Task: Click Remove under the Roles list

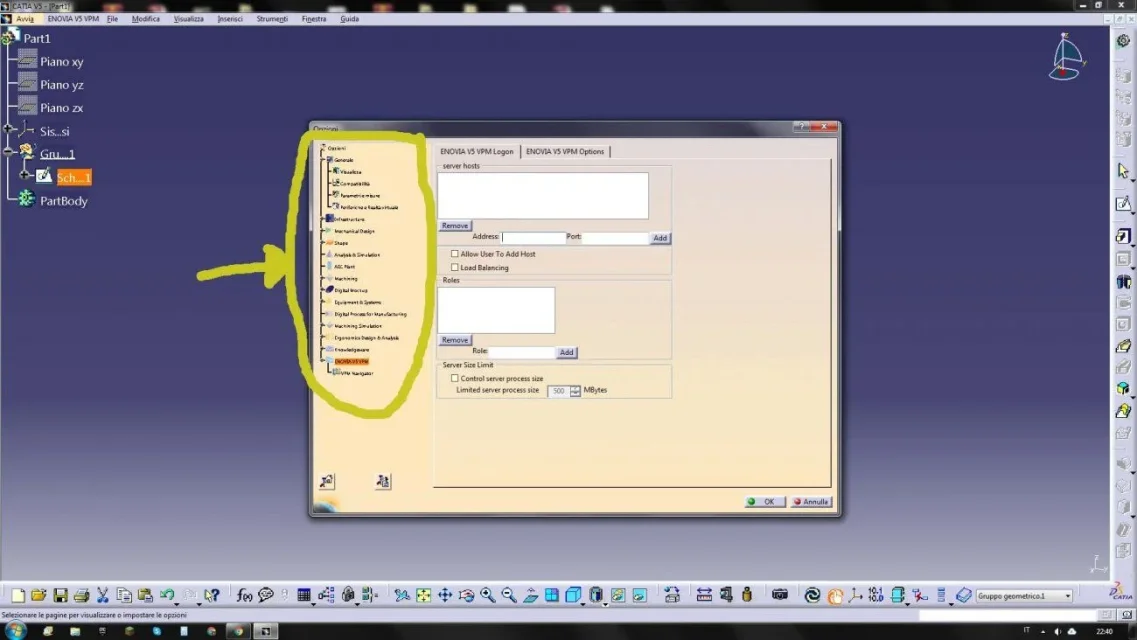Action: pos(455,340)
